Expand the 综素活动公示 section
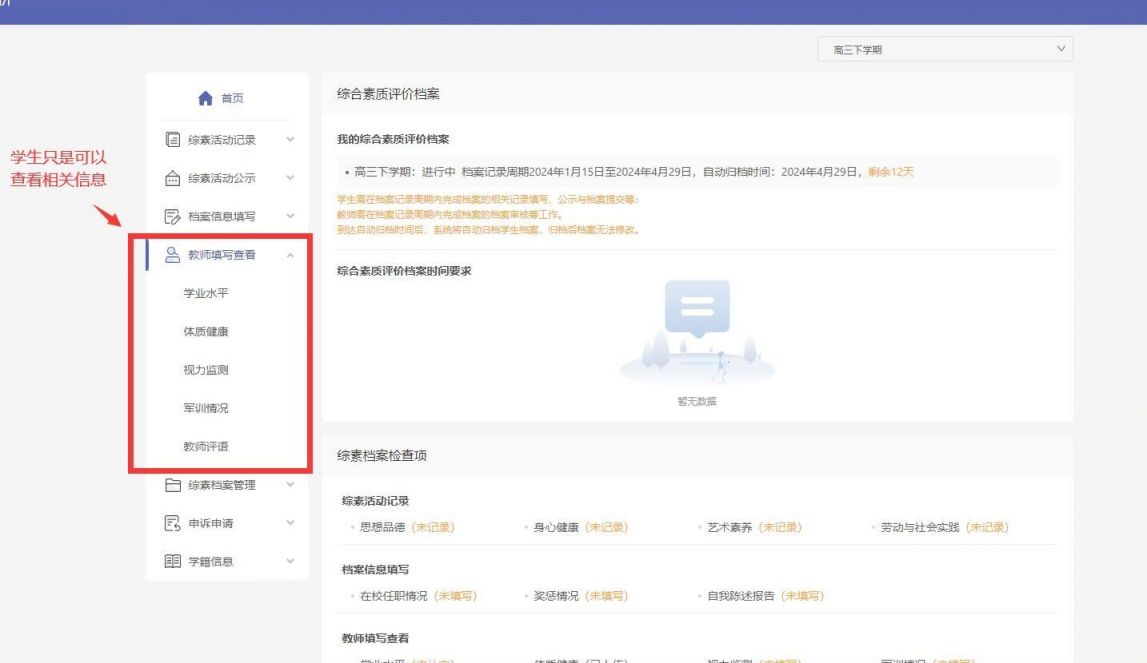 (292, 178)
